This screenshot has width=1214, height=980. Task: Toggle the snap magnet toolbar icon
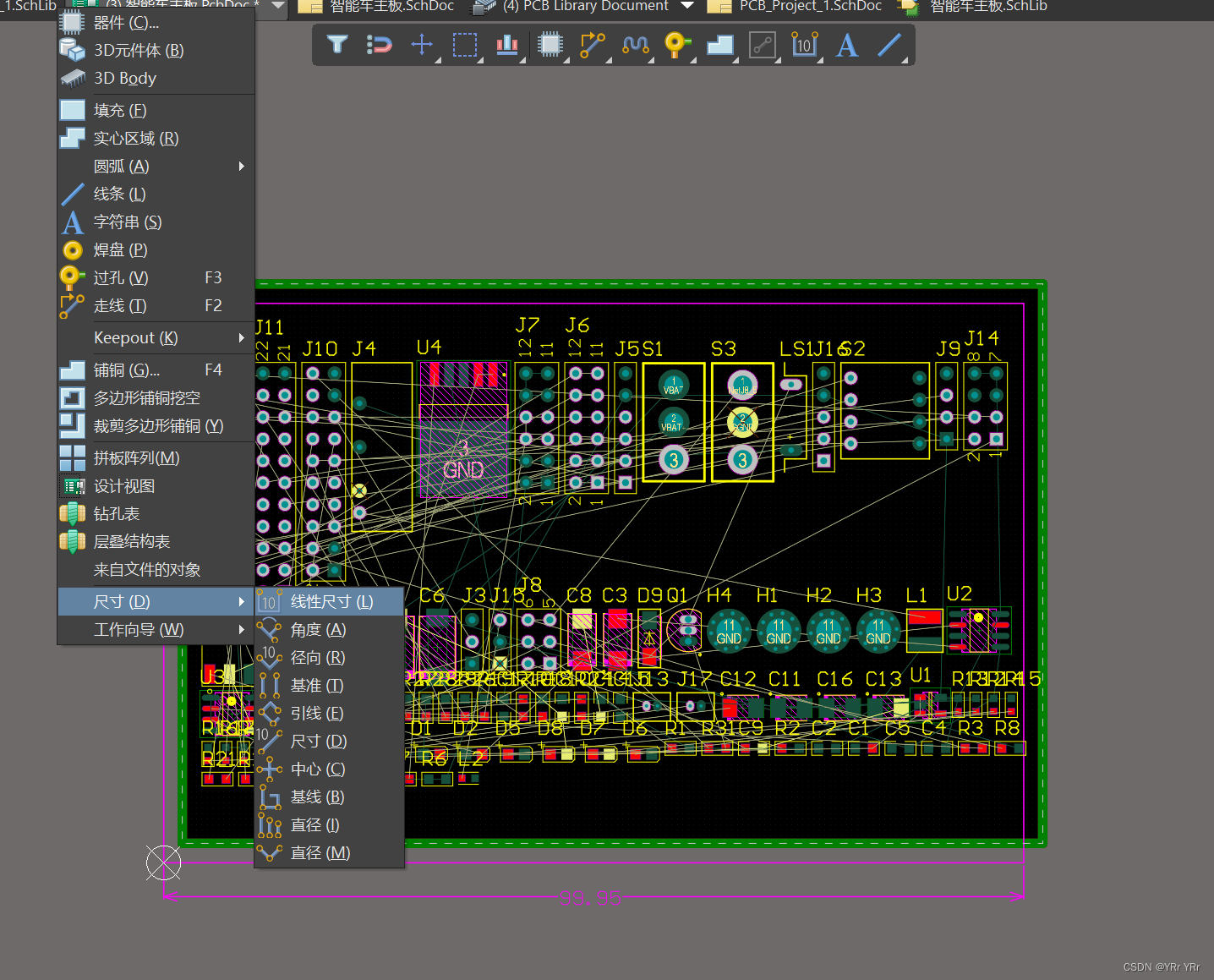379,44
